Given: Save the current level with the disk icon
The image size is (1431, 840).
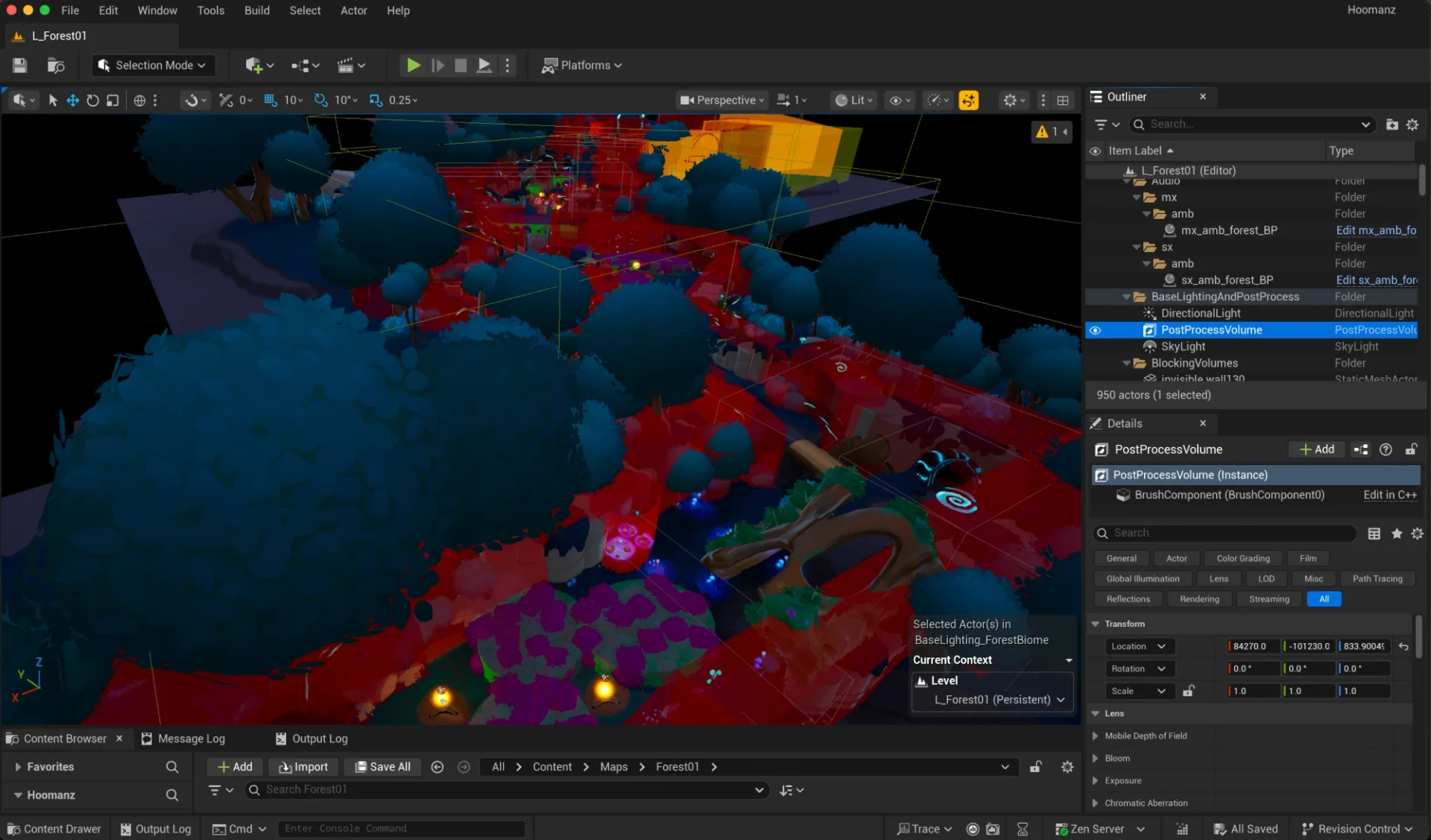Looking at the screenshot, I should point(20,66).
